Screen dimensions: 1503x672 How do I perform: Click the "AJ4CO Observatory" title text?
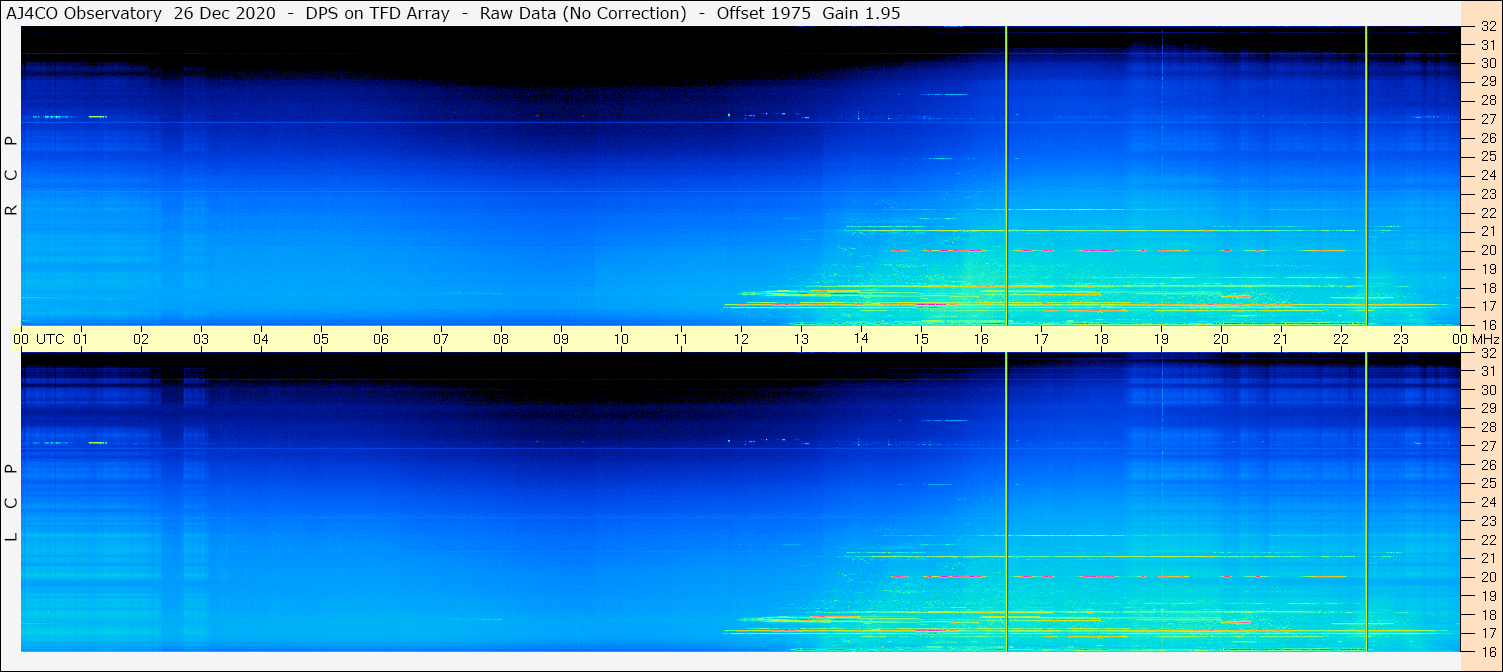(x=85, y=13)
